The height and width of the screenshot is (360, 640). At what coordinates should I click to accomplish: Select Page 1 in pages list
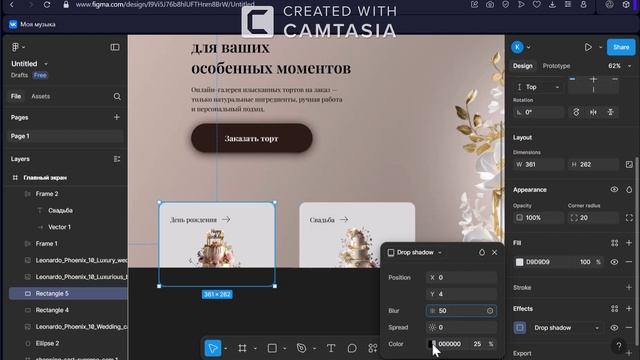pos(66,136)
